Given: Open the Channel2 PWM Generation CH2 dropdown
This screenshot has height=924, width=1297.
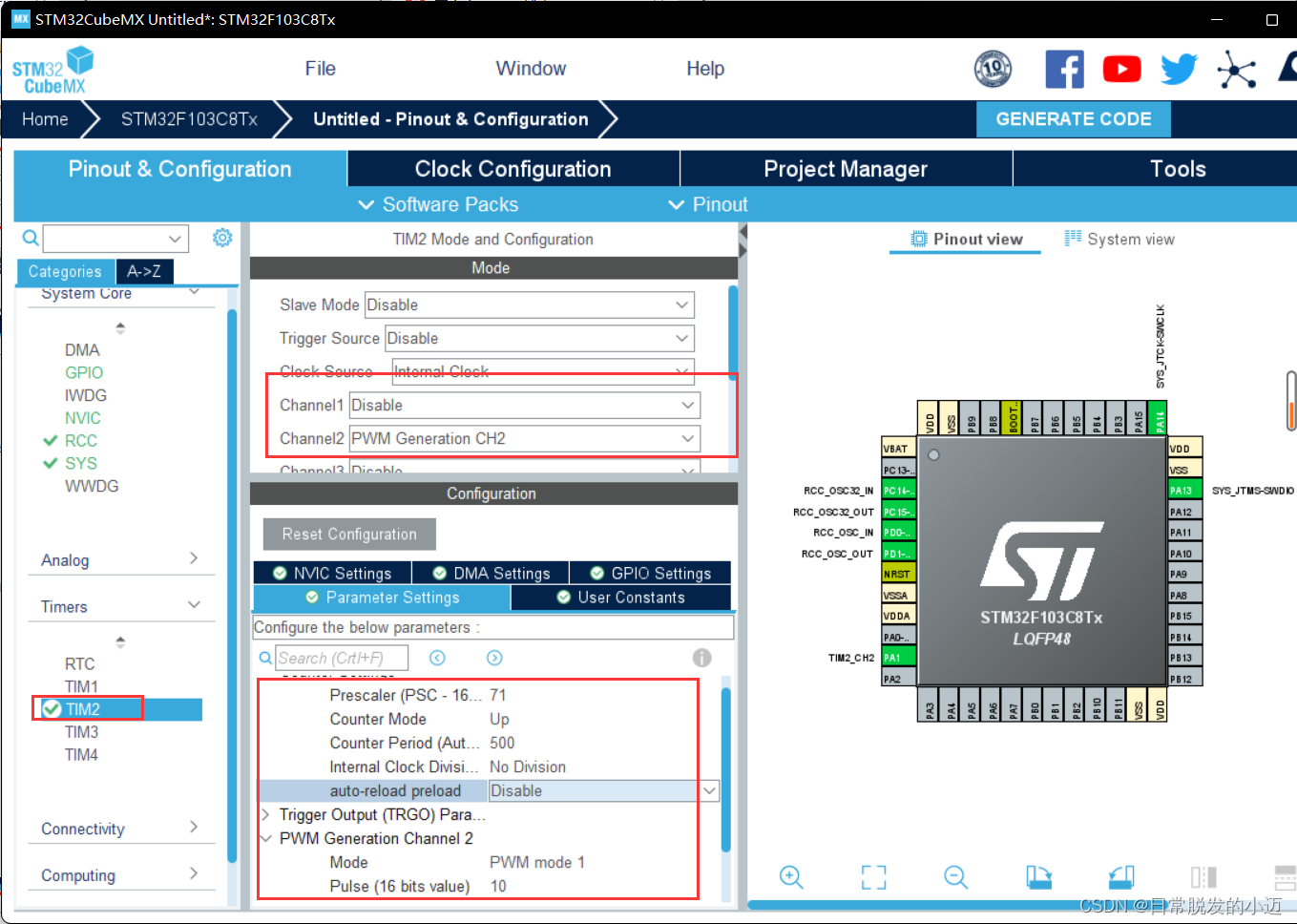Looking at the screenshot, I should (524, 438).
